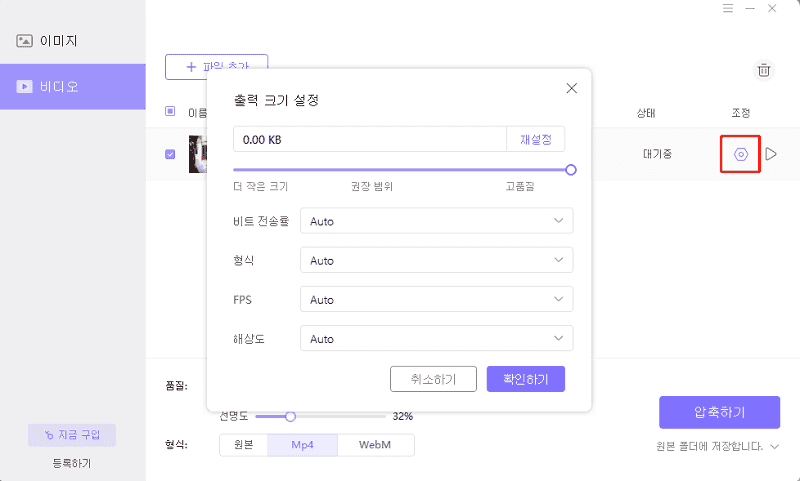The image size is (800, 481).
Task: Select WebM output format
Action: [x=375, y=445]
